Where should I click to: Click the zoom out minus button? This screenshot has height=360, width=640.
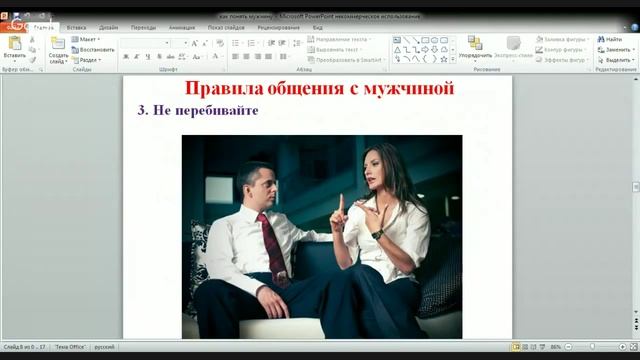[568, 347]
